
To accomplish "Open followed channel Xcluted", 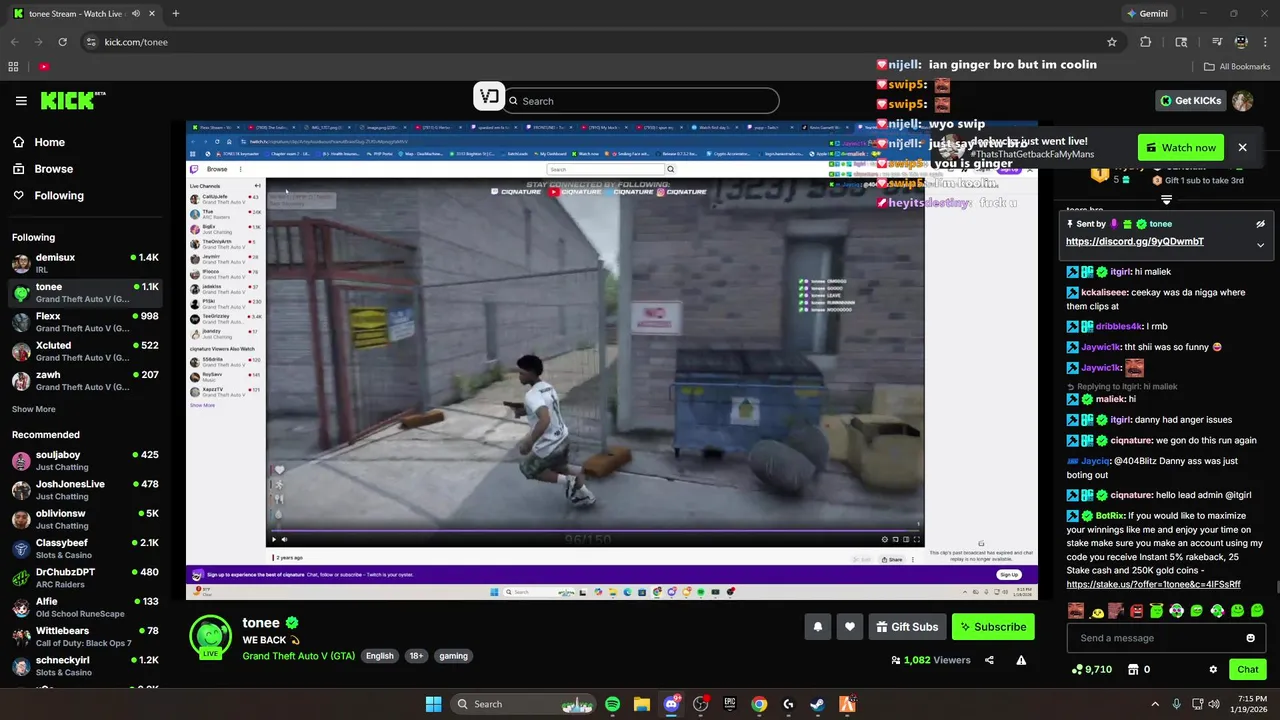I will pos(84,352).
